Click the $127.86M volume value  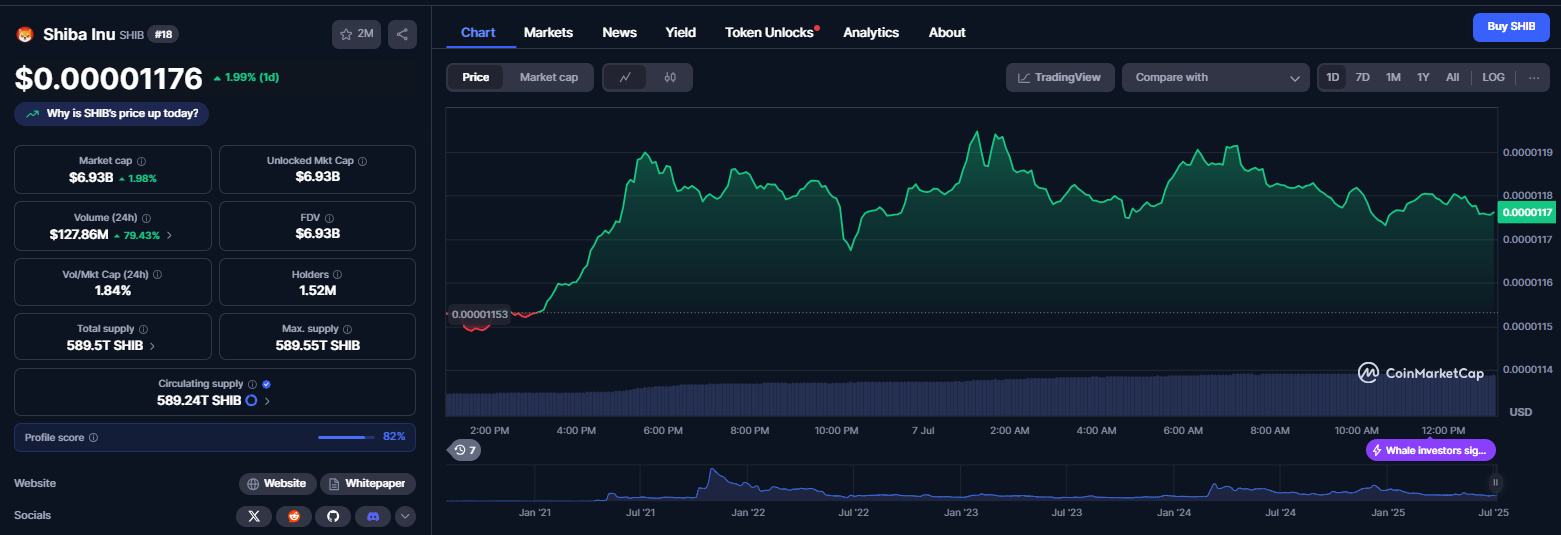(79, 235)
